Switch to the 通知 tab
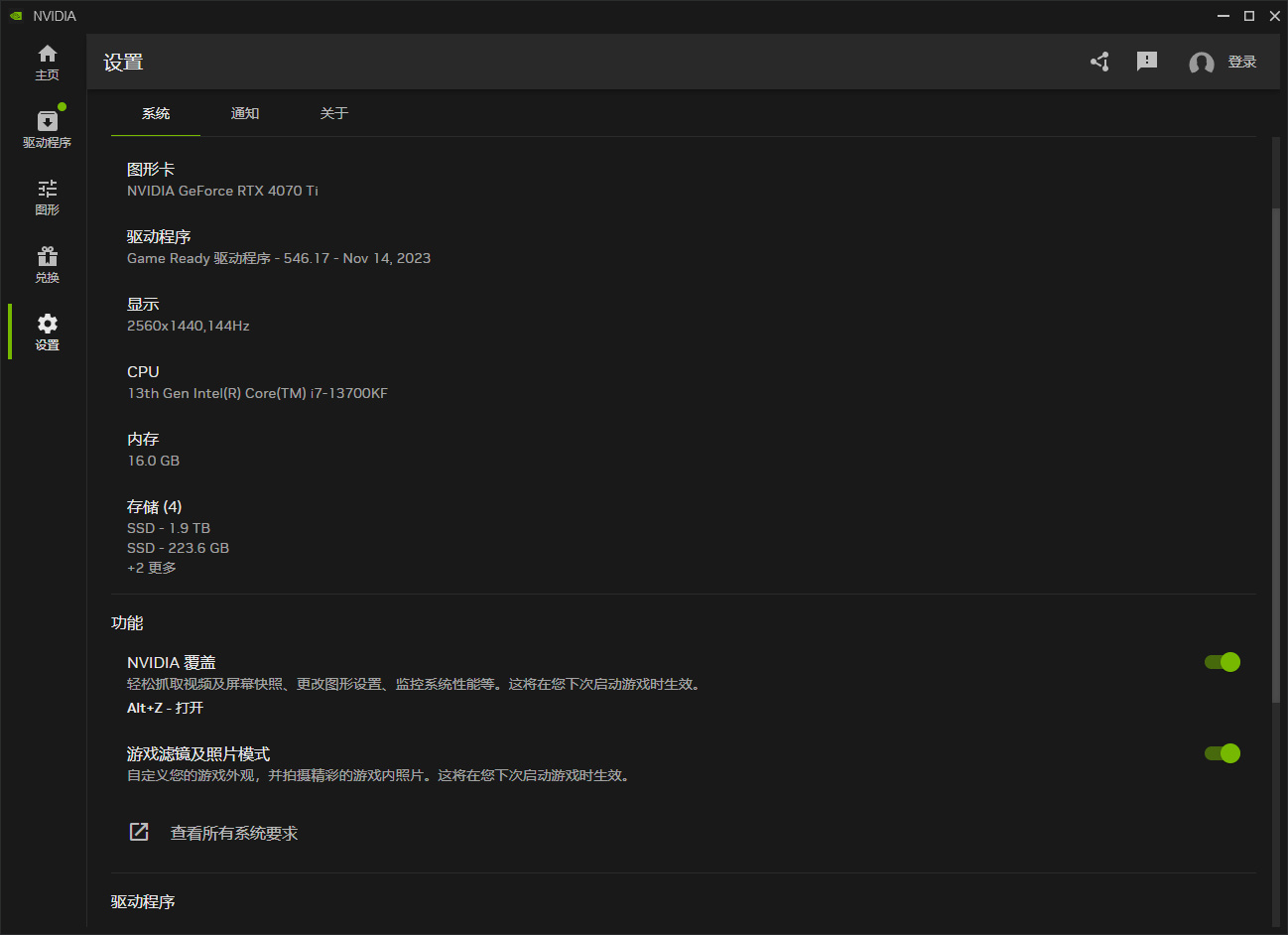 pos(245,113)
